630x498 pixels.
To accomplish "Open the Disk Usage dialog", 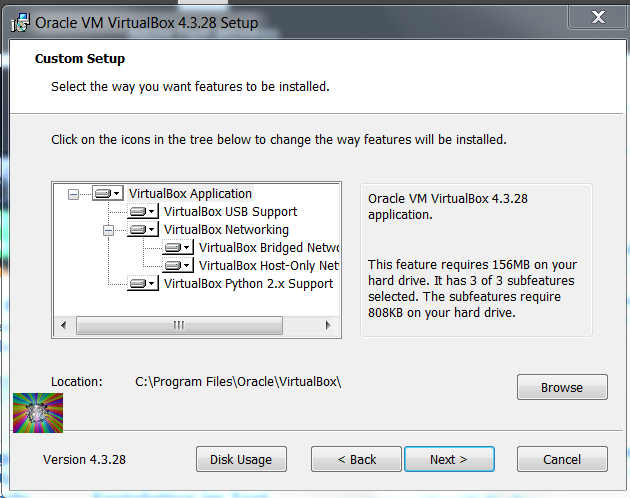I will 241,459.
